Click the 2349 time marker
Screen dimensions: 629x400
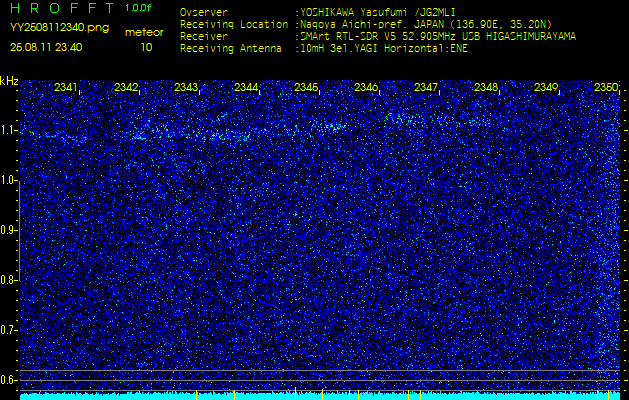546,87
